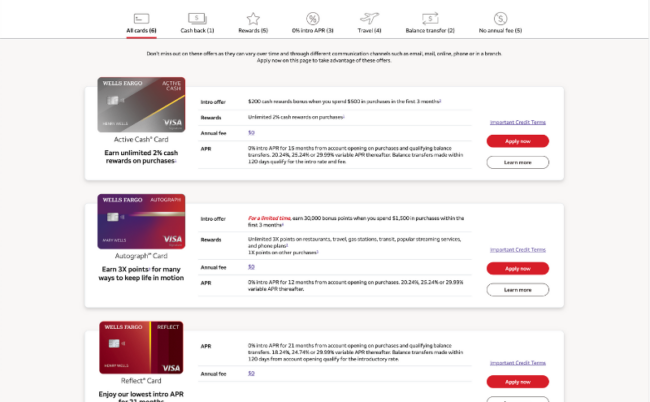Open Important Credit Terms for Active Cash
The height and width of the screenshot is (402, 650).
click(517, 122)
